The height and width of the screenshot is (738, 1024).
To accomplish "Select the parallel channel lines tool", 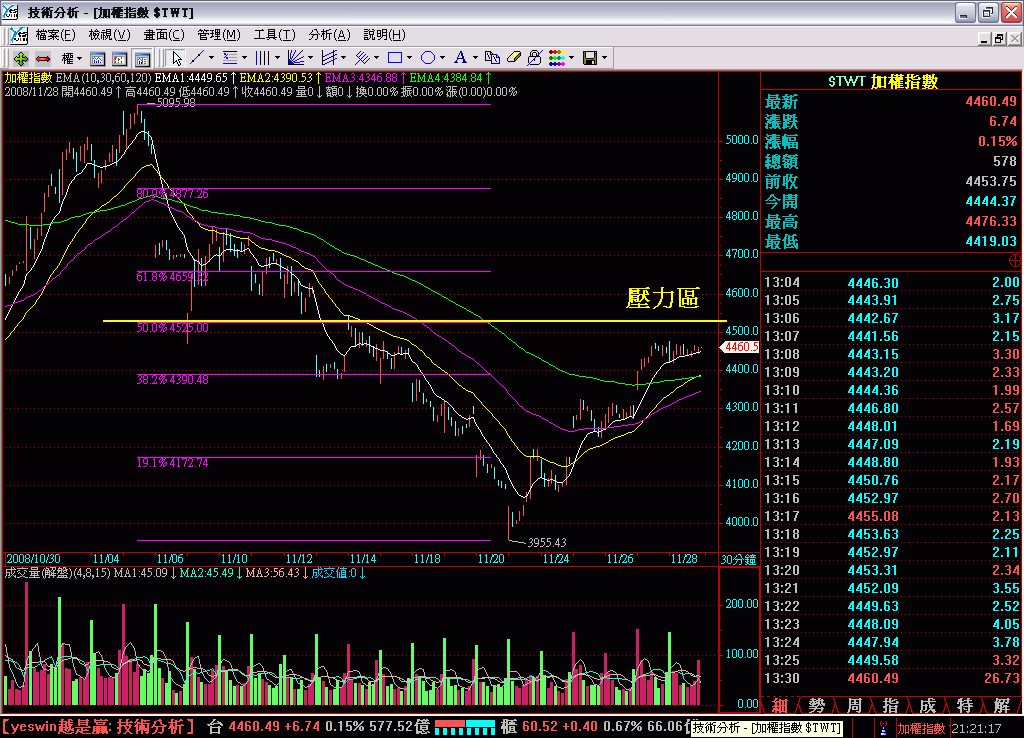I will tap(329, 58).
